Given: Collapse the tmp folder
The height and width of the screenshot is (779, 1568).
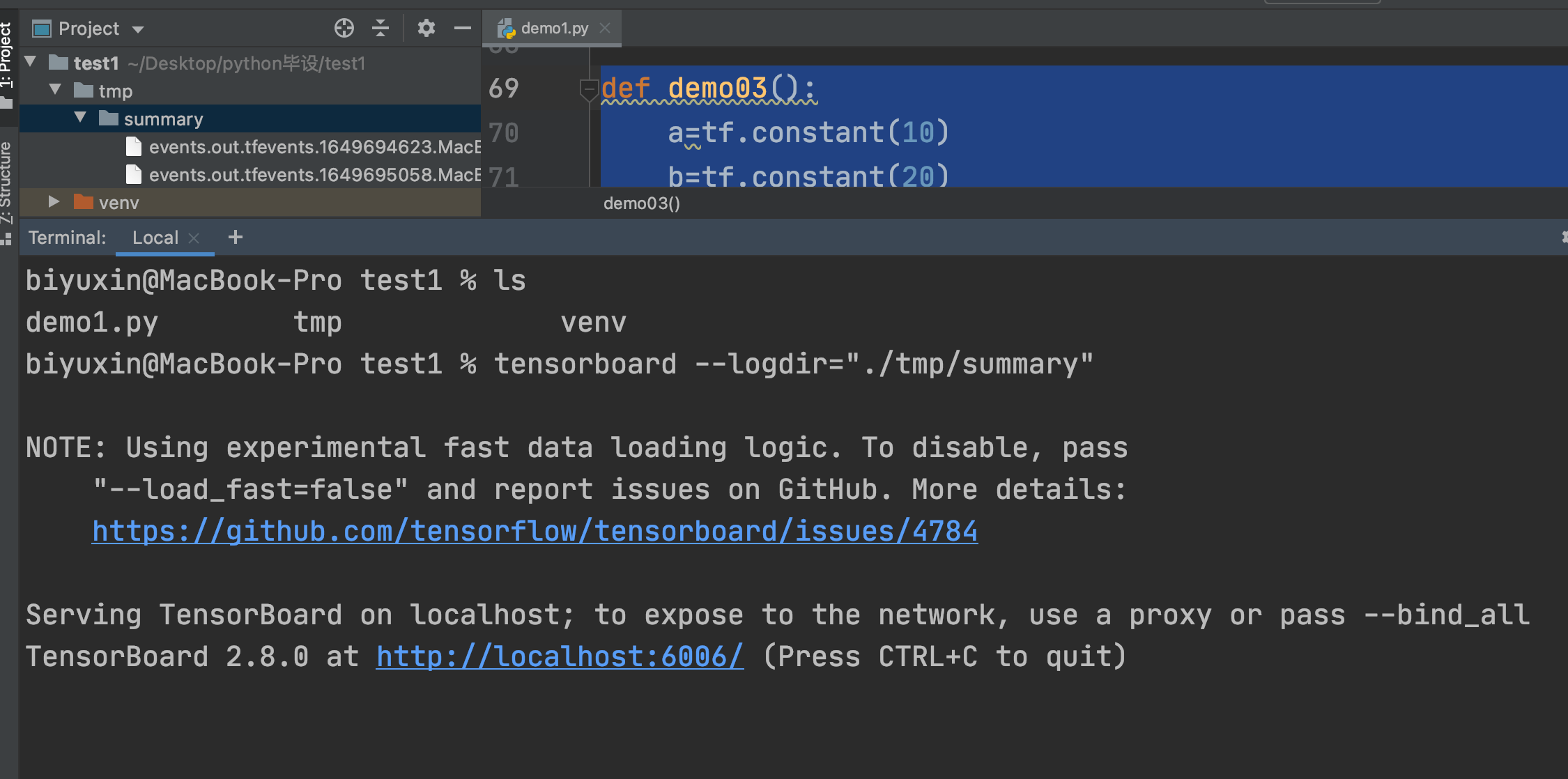Looking at the screenshot, I should coord(56,90).
